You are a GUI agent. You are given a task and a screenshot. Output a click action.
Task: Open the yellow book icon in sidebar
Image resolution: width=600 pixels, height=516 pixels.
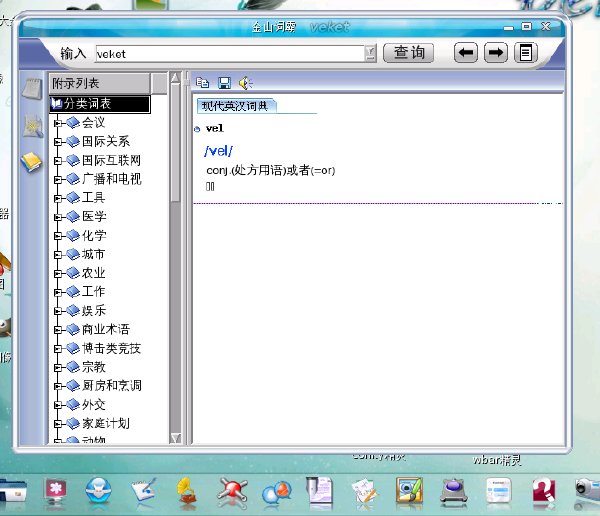[x=31, y=162]
